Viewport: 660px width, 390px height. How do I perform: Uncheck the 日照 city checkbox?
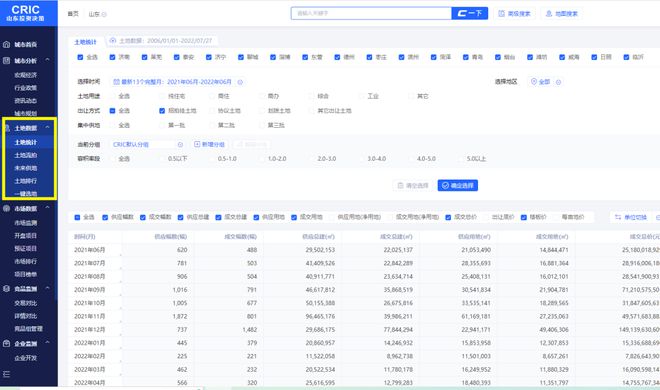coord(594,57)
